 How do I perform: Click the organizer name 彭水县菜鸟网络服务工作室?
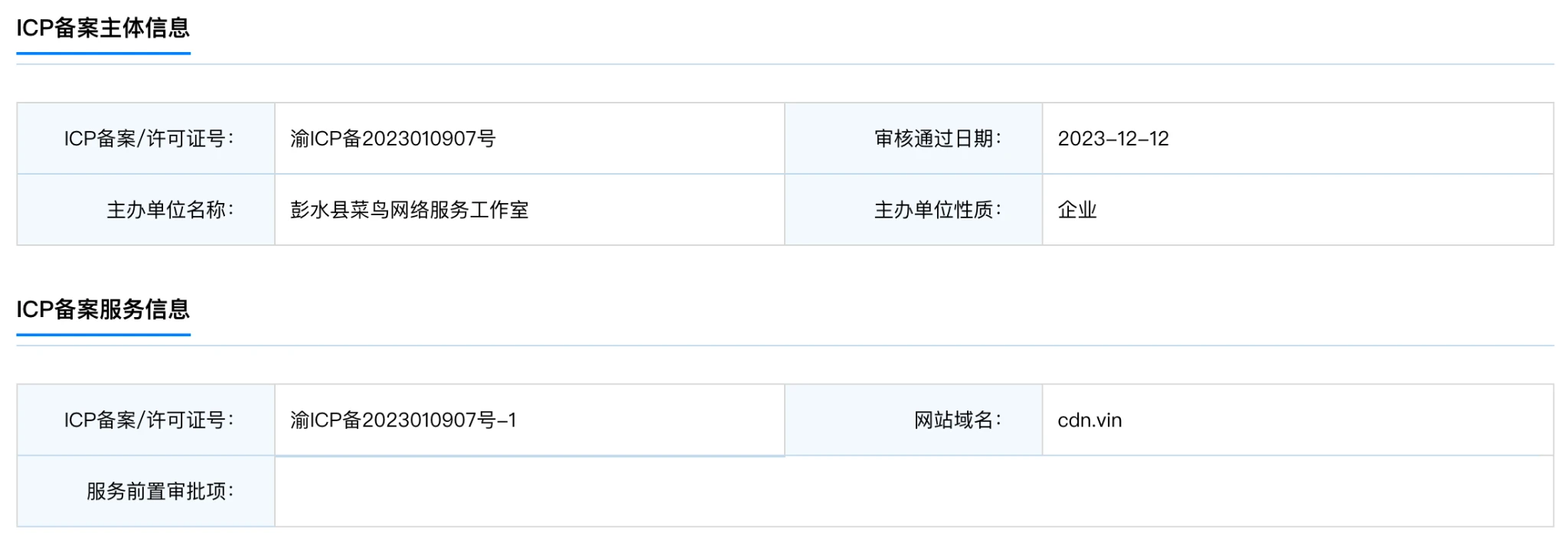pyautogui.click(x=409, y=210)
